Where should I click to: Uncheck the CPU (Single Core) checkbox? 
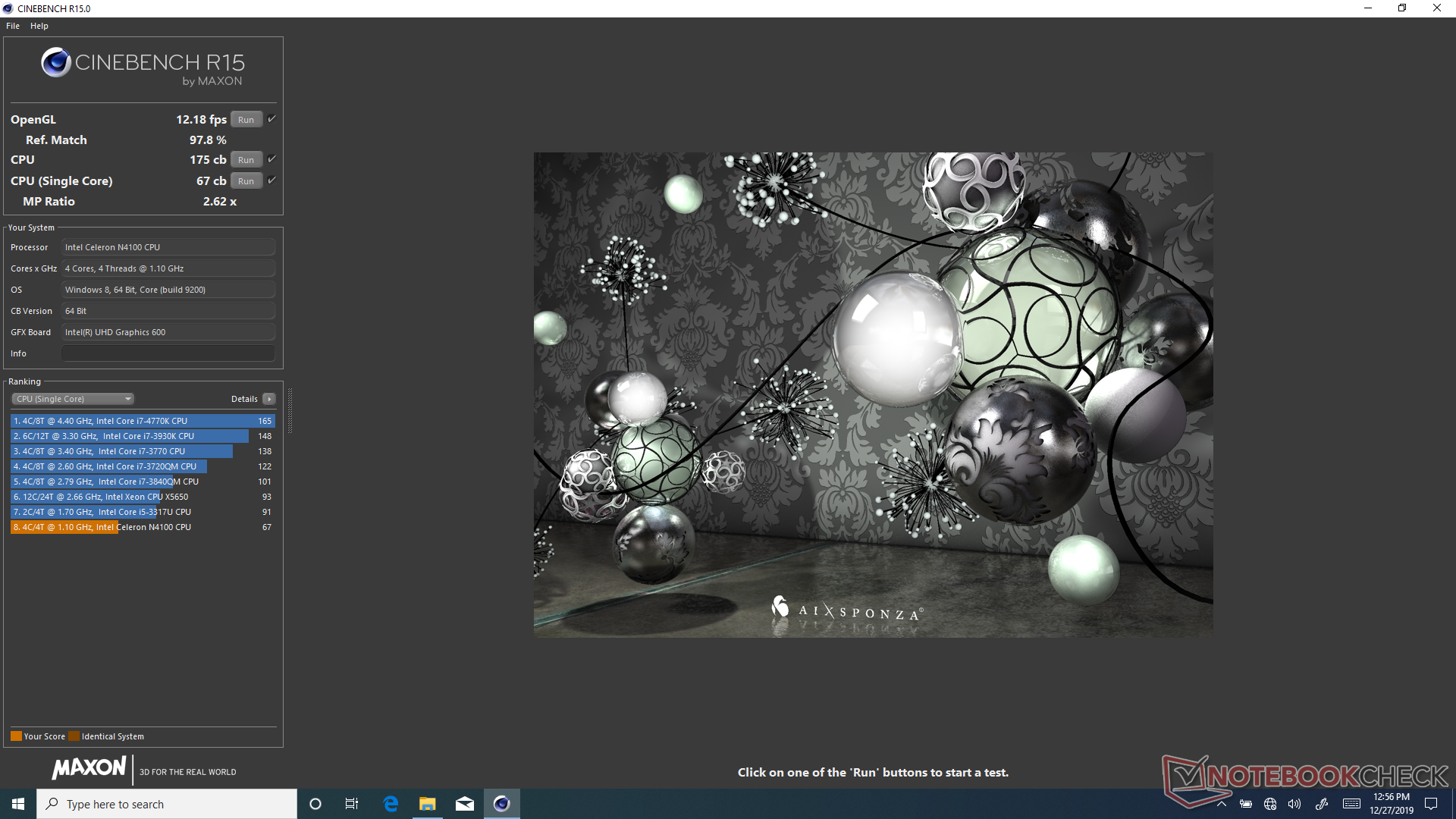pos(271,180)
